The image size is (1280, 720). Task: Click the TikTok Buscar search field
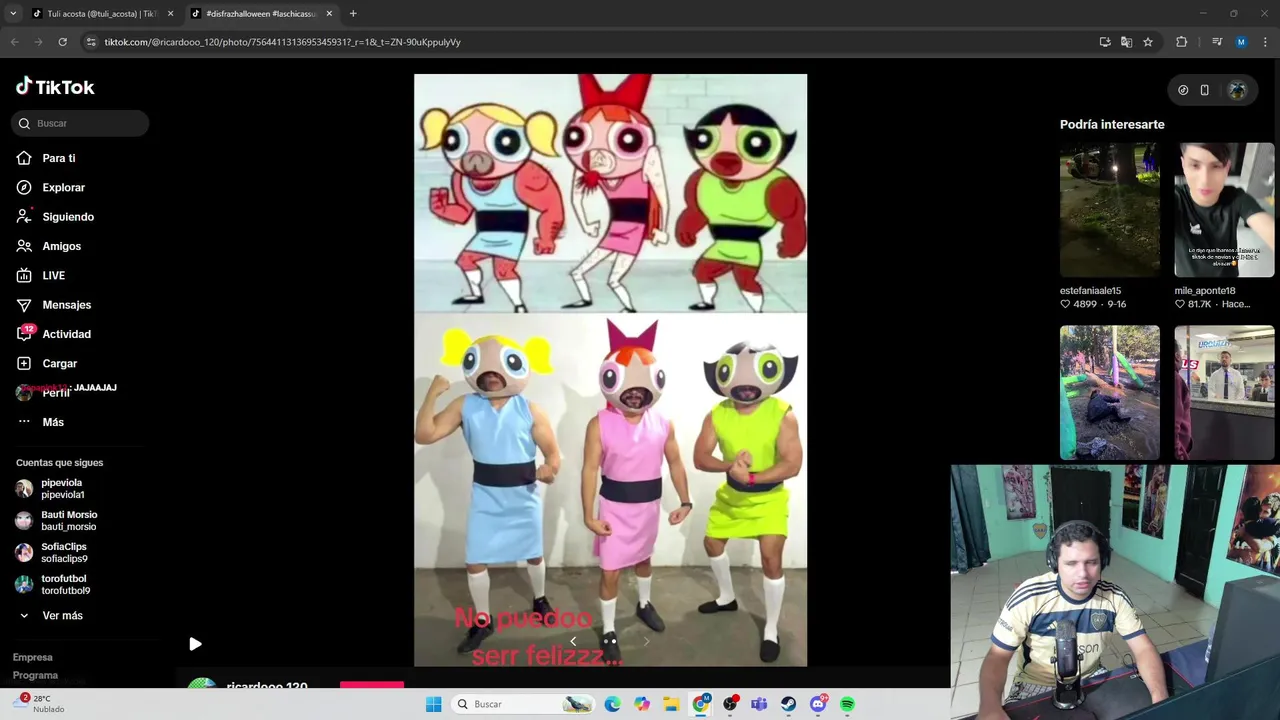coord(80,123)
